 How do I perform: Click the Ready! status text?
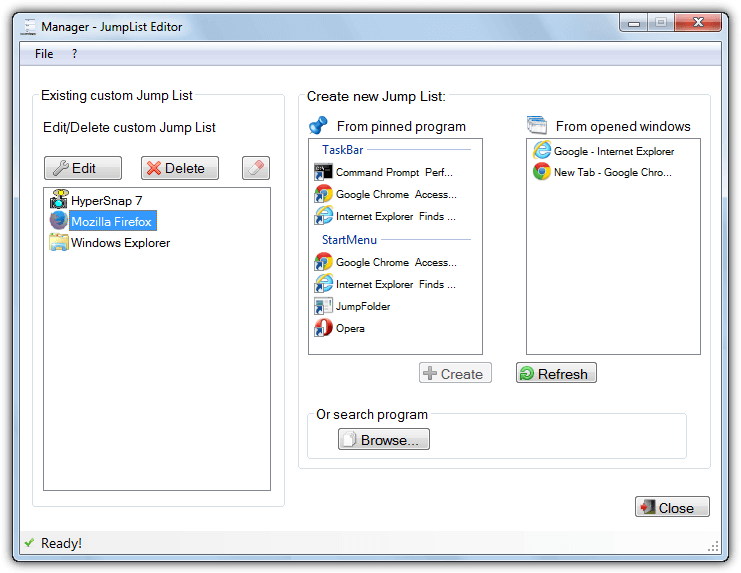(61, 543)
